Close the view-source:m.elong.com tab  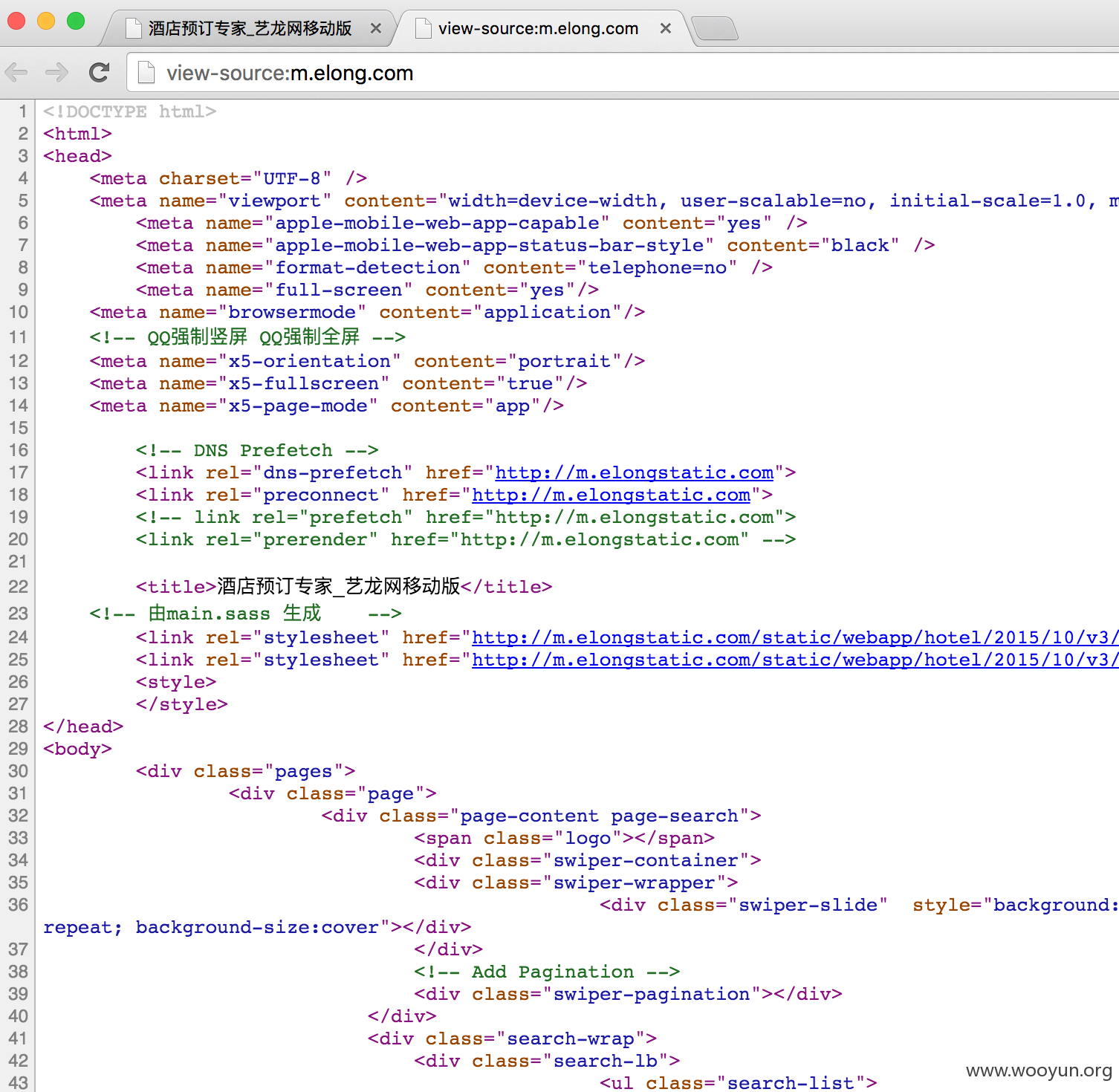coord(666,28)
